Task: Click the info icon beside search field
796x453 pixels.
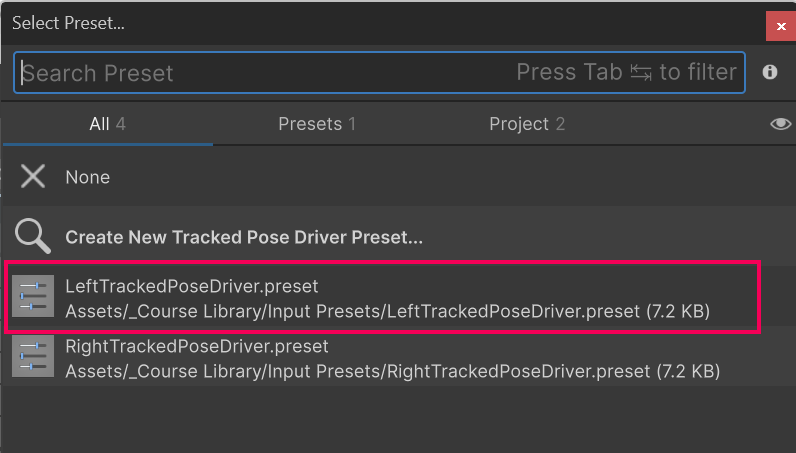Action: coord(770,72)
